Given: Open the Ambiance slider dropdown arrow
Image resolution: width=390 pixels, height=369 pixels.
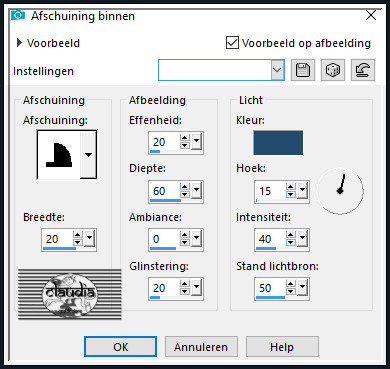Looking at the screenshot, I should [x=196, y=239].
